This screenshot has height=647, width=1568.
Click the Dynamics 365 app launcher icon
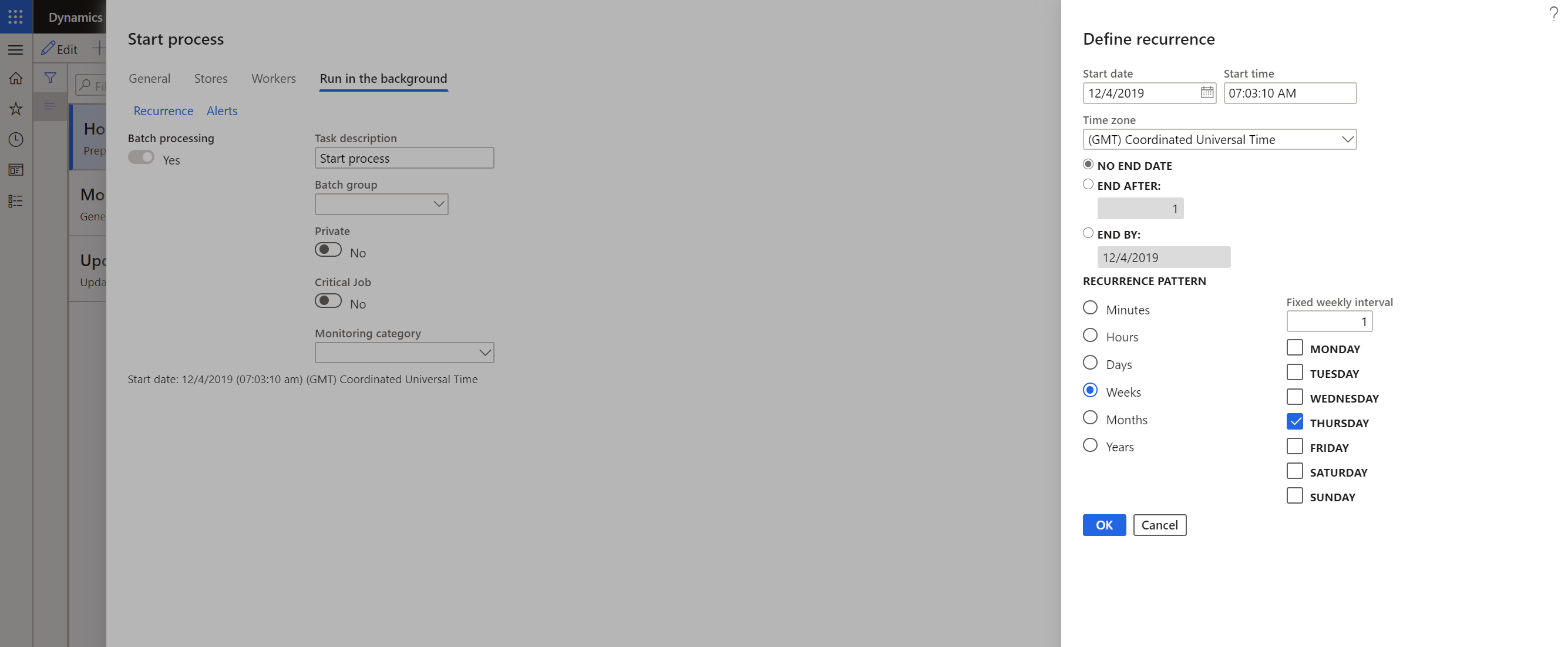point(15,16)
